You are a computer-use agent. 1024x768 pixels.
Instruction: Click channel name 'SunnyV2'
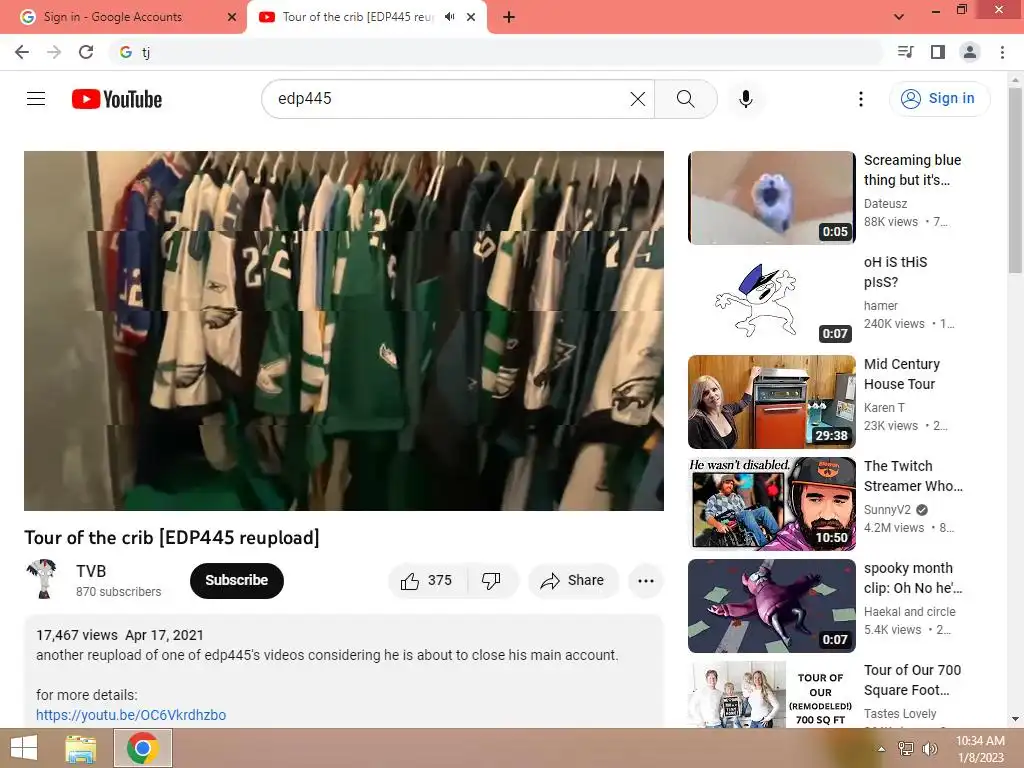[887, 510]
